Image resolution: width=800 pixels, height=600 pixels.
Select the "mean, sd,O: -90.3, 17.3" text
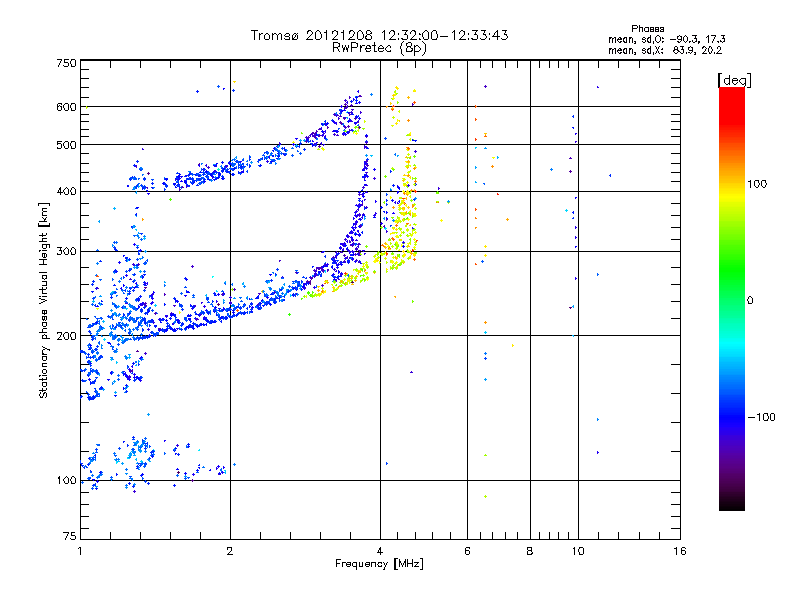665,38
